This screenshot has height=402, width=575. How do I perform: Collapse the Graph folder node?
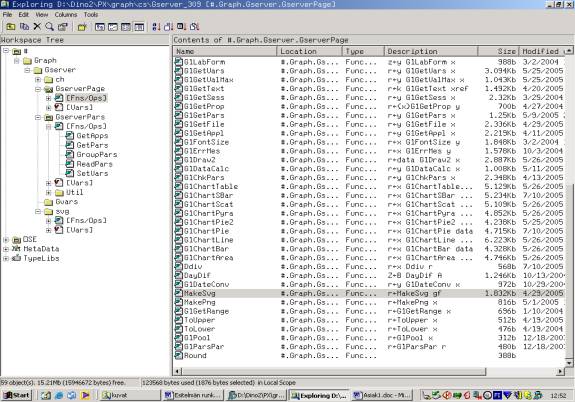[x=17, y=61]
